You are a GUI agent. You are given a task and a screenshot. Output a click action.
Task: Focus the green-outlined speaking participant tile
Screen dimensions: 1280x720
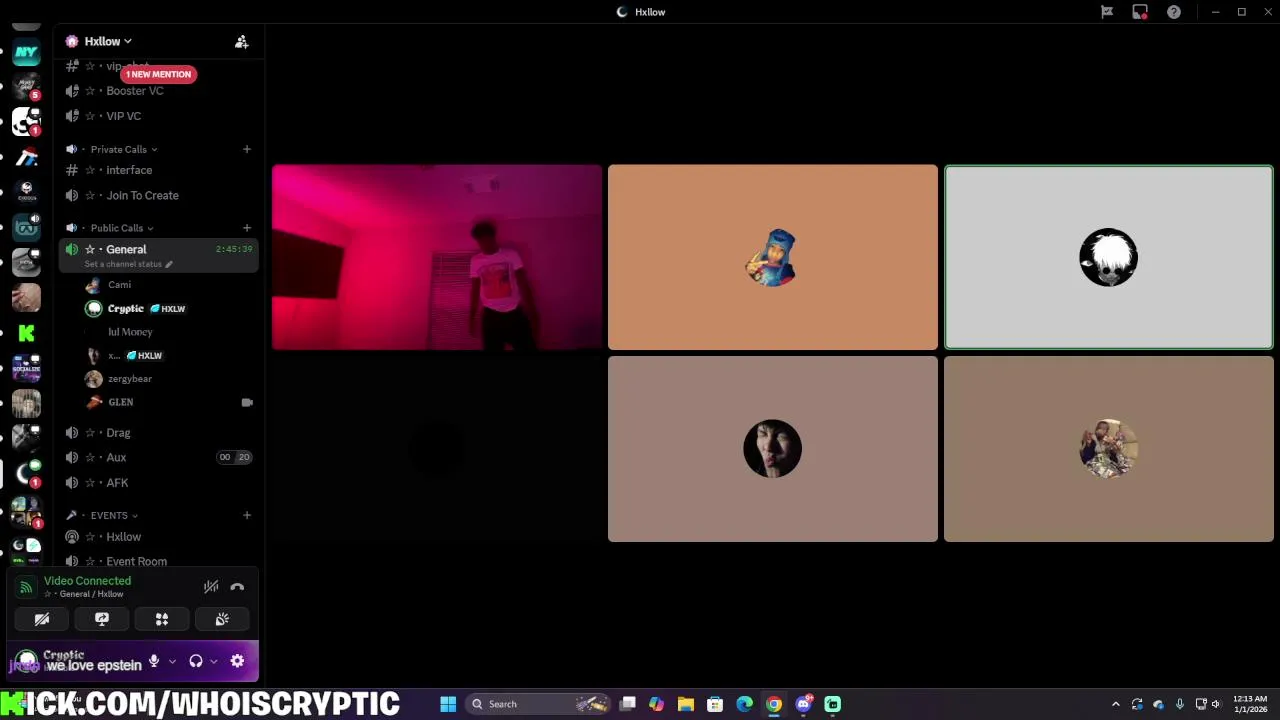click(1109, 258)
